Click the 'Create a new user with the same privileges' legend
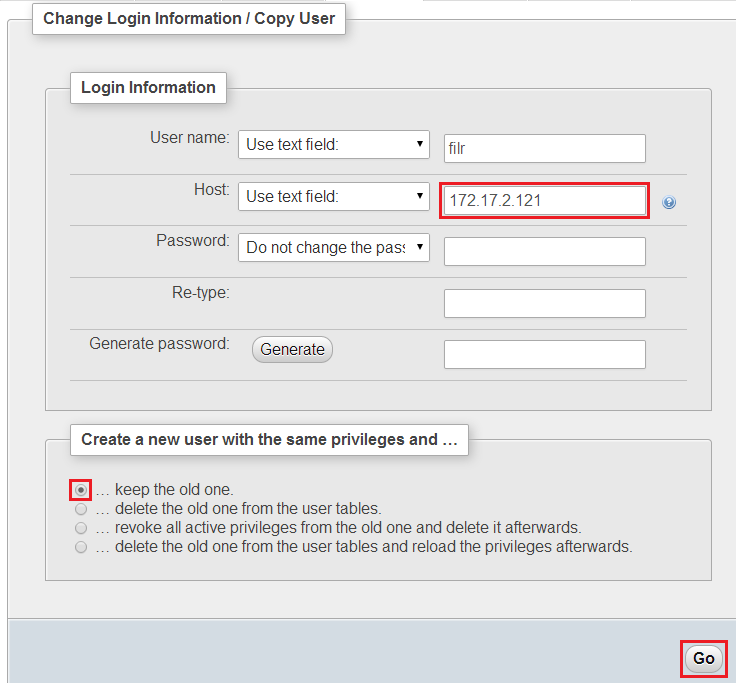 tap(269, 440)
